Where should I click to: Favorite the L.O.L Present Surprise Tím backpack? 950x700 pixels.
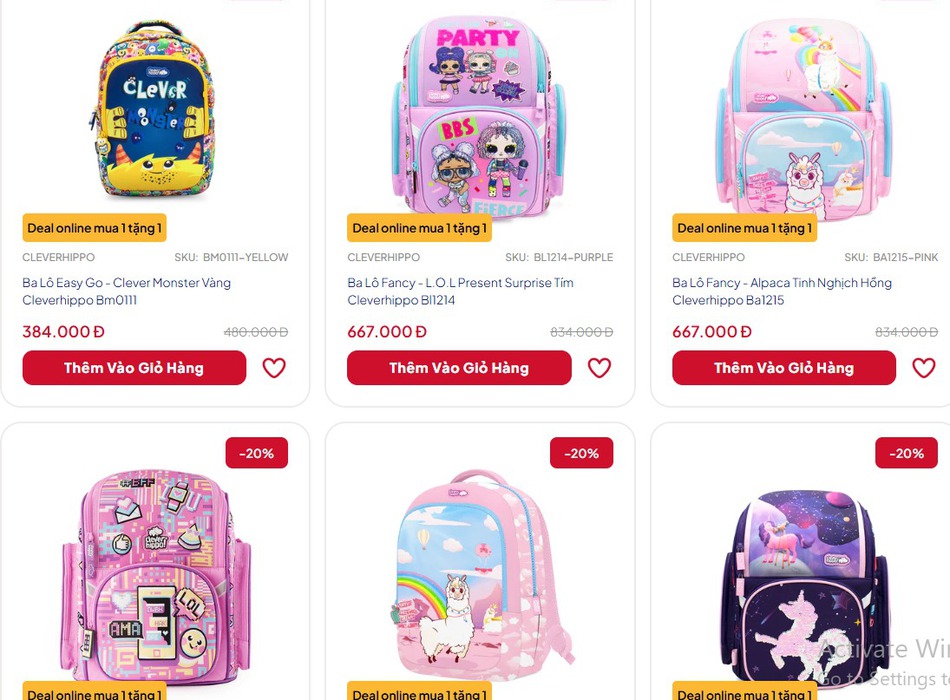tap(599, 367)
